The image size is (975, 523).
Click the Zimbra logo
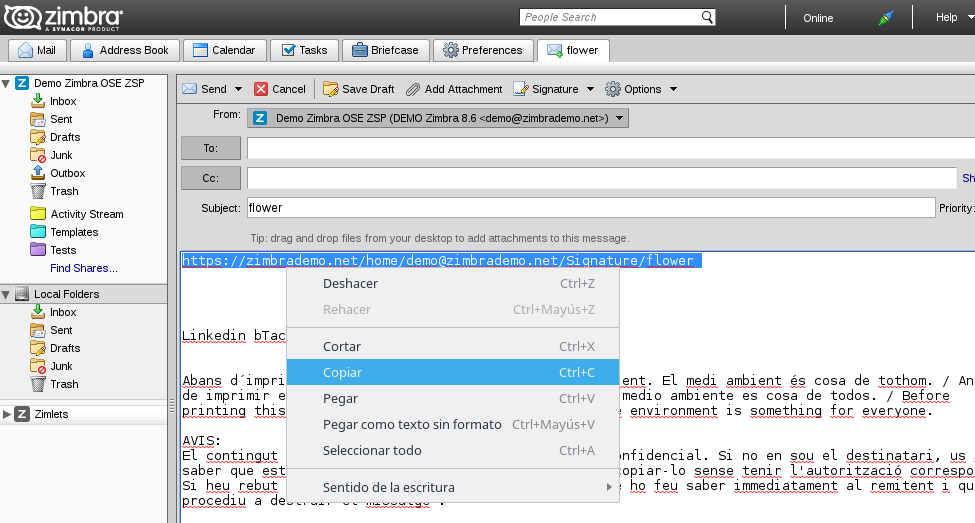coord(63,17)
